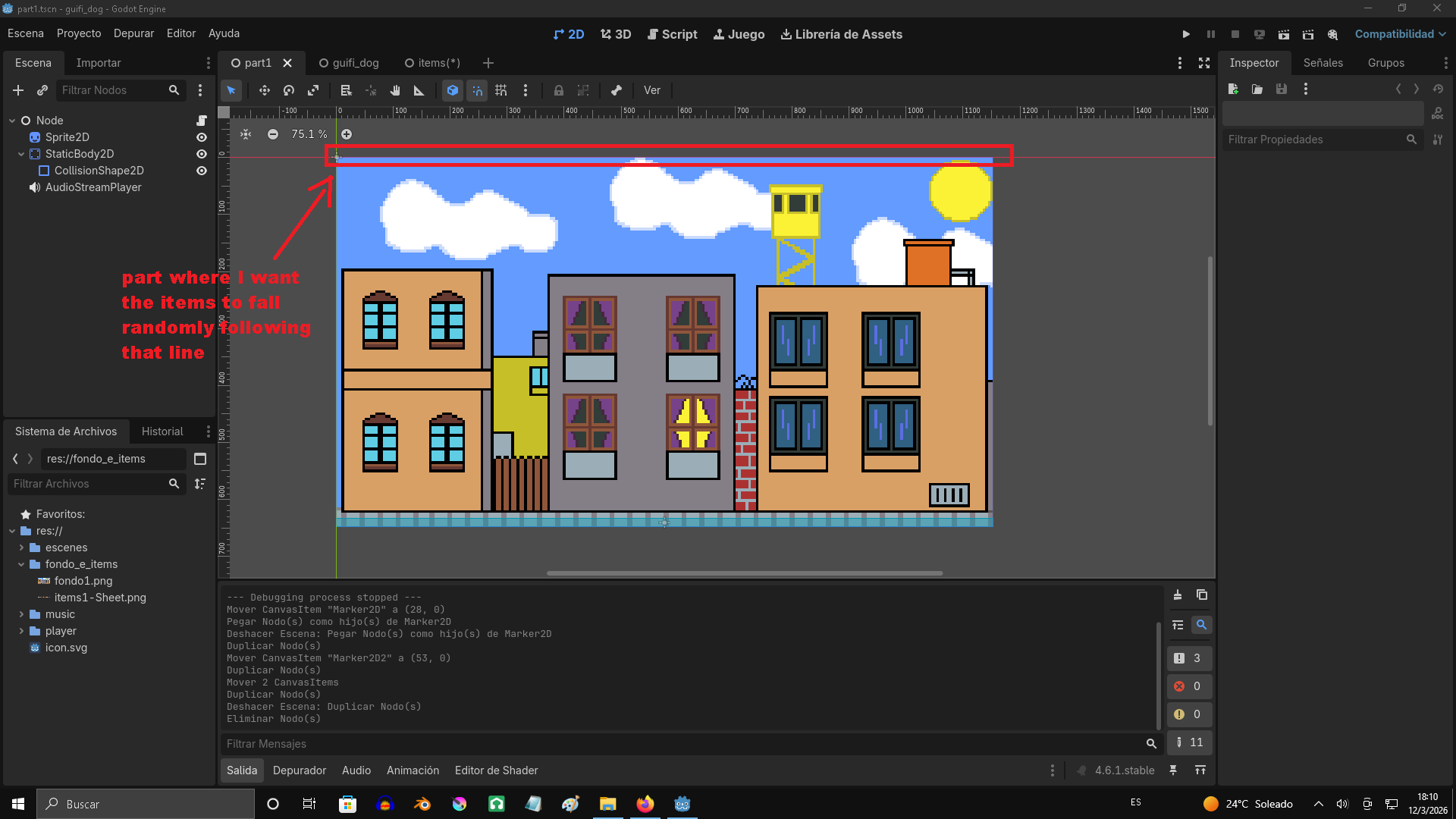Hide the CollisionShape2D node
The width and height of the screenshot is (1456, 819).
point(202,171)
